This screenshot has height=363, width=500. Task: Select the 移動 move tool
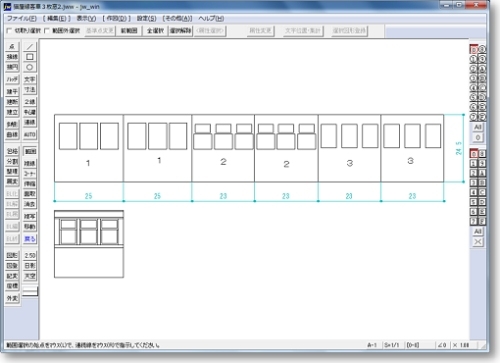point(30,227)
